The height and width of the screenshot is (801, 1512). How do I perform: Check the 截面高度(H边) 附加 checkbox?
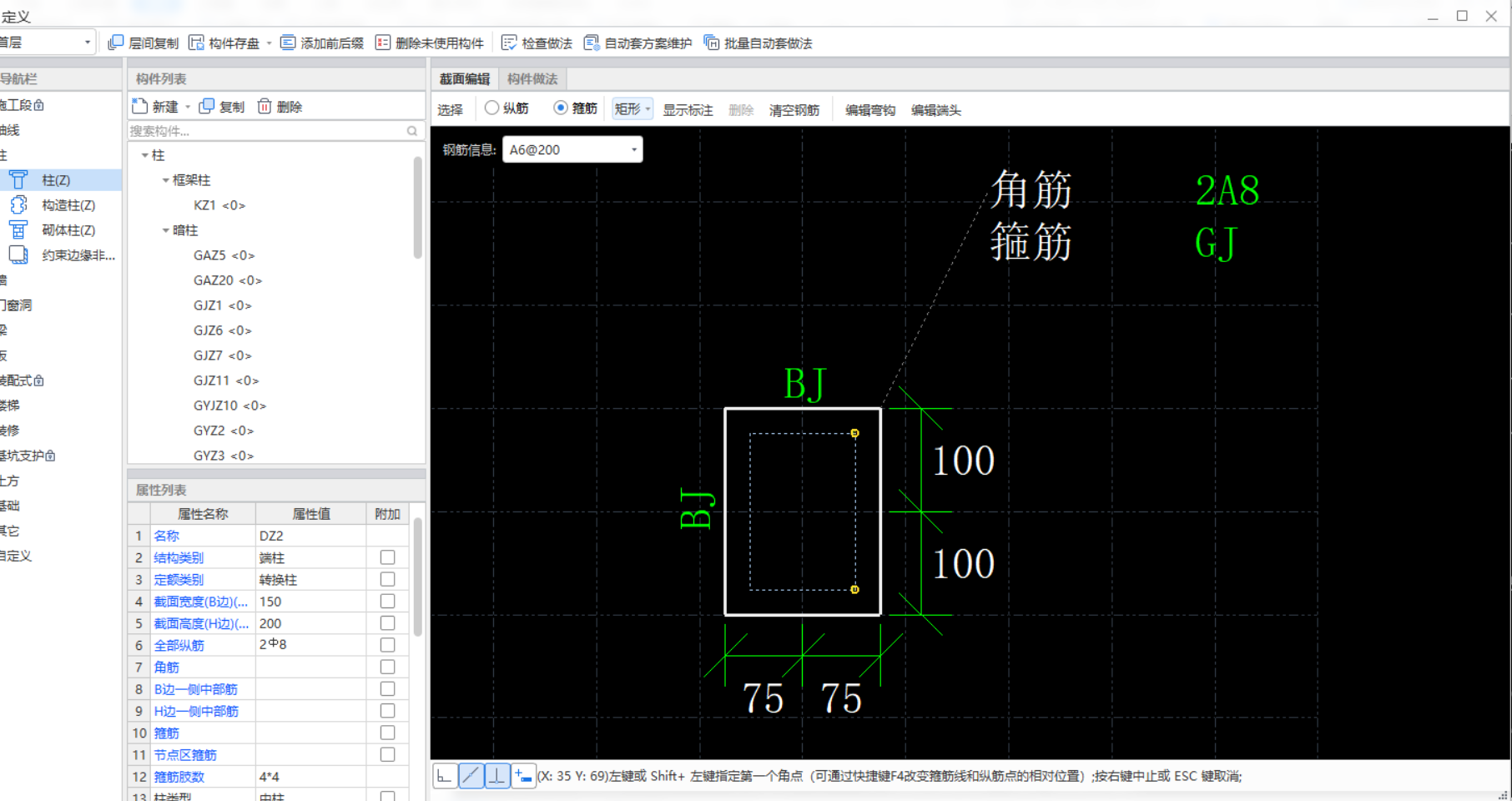(x=387, y=622)
